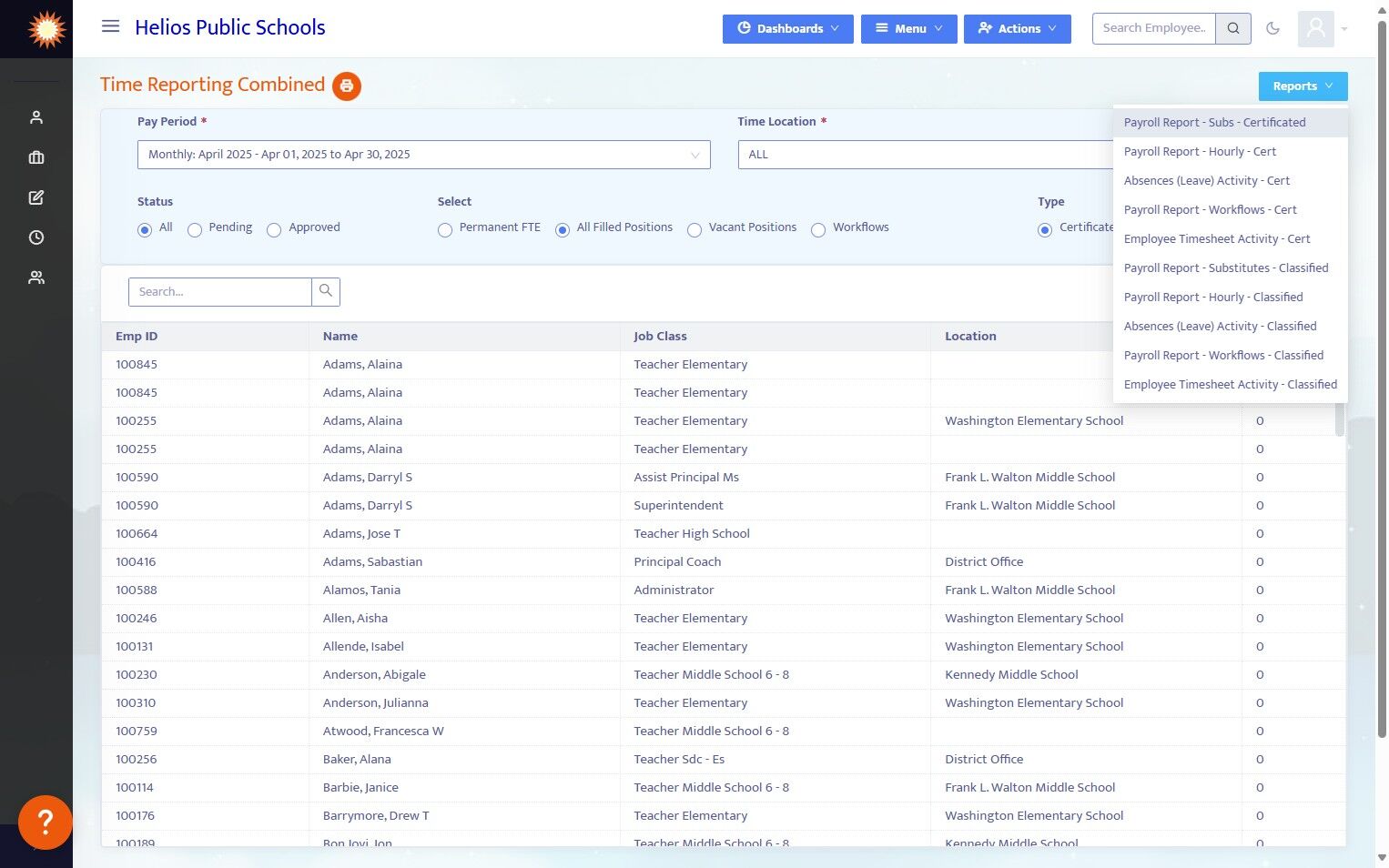Click the name Allen, Aisha
Image resolution: width=1389 pixels, height=868 pixels.
click(x=355, y=619)
